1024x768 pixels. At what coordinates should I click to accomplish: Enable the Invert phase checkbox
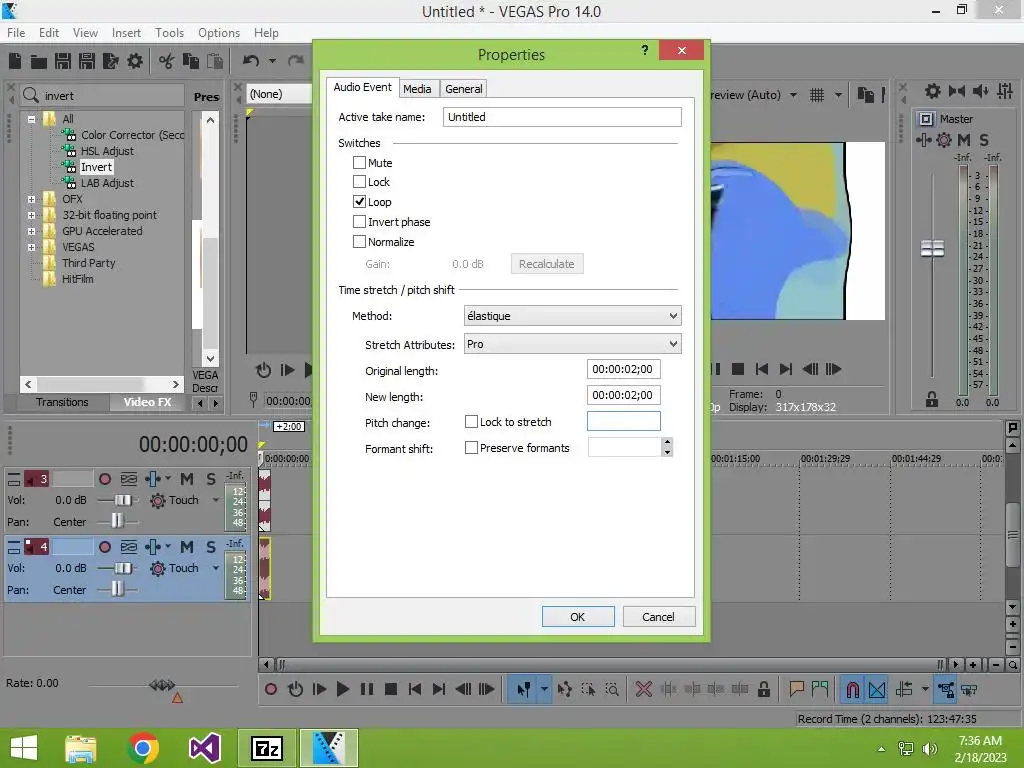click(x=359, y=221)
